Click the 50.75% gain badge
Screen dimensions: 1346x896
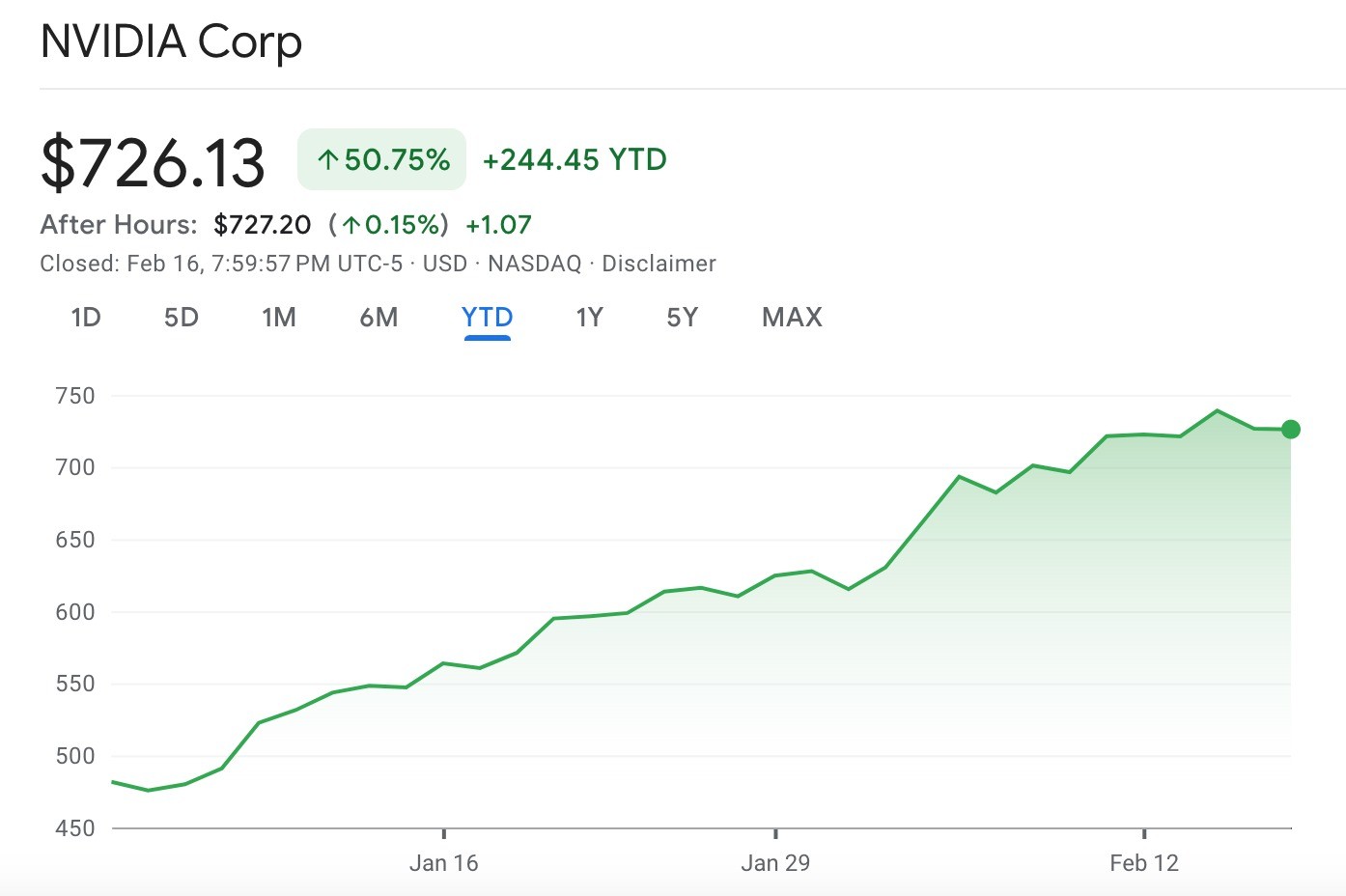pyautogui.click(x=382, y=159)
